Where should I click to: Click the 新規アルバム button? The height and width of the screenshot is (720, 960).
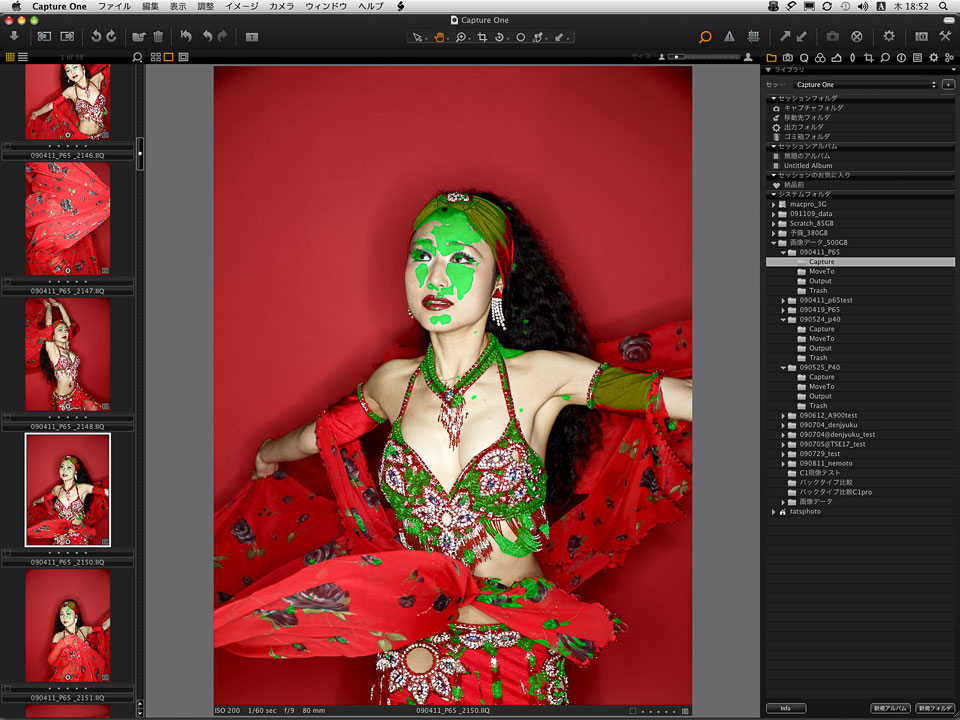pyautogui.click(x=890, y=708)
